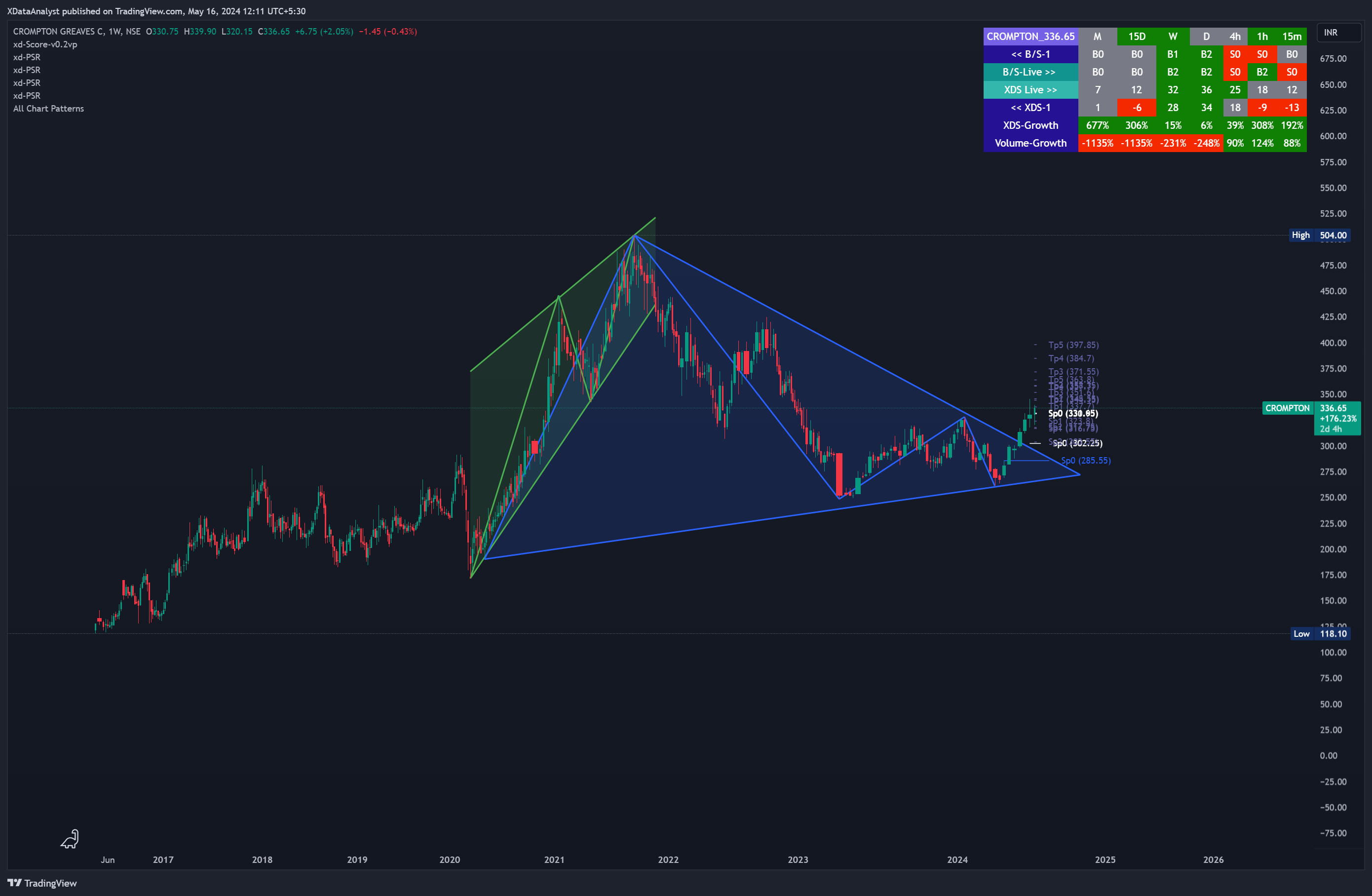
Task: Click the 15m column header in table
Action: (x=1291, y=37)
